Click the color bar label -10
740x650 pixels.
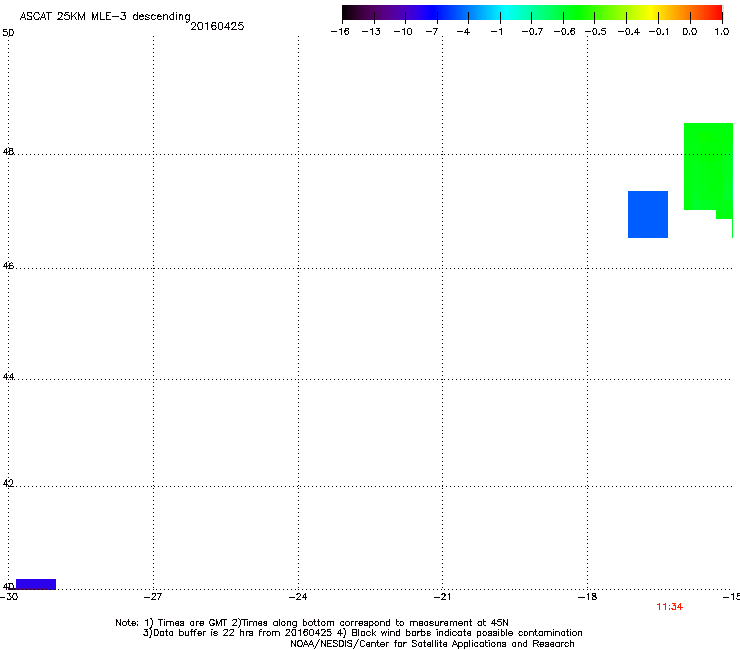point(403,32)
